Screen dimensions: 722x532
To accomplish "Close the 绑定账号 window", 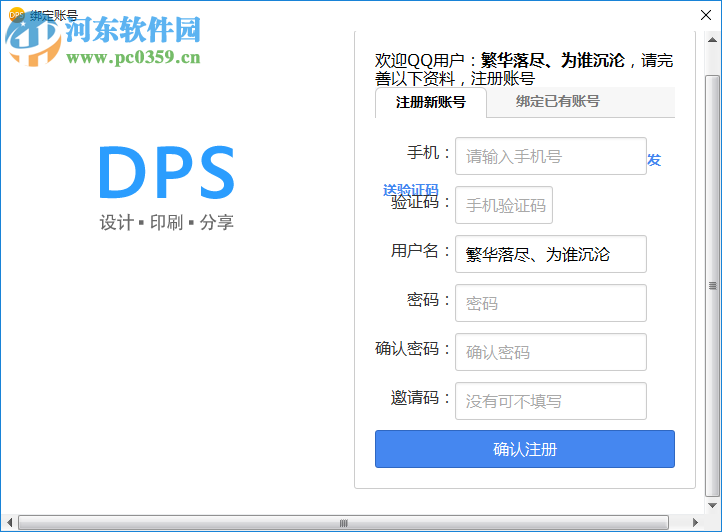I will 705,15.
